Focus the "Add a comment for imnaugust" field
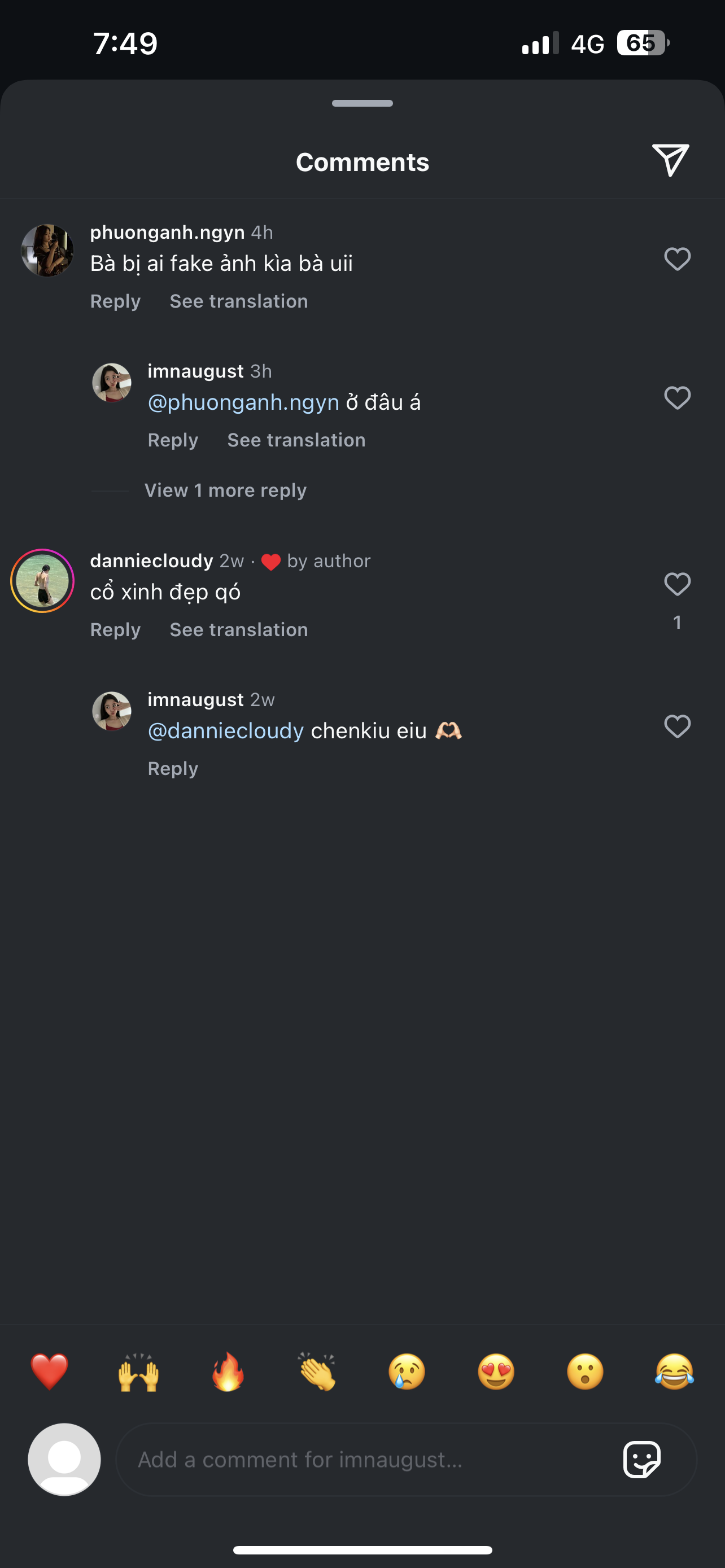Image resolution: width=725 pixels, height=1568 pixels. click(x=365, y=1460)
